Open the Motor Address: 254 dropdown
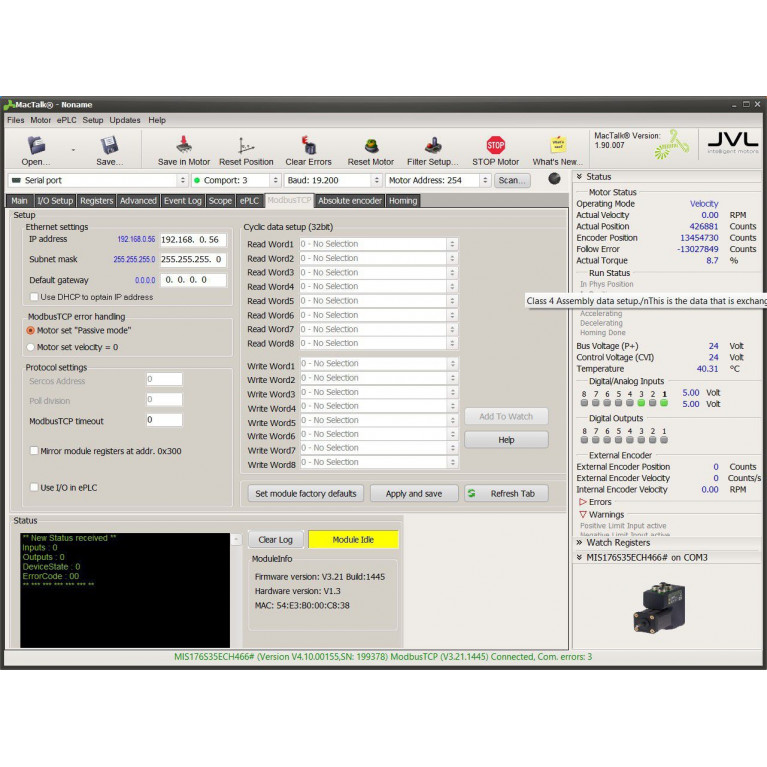 (x=438, y=180)
